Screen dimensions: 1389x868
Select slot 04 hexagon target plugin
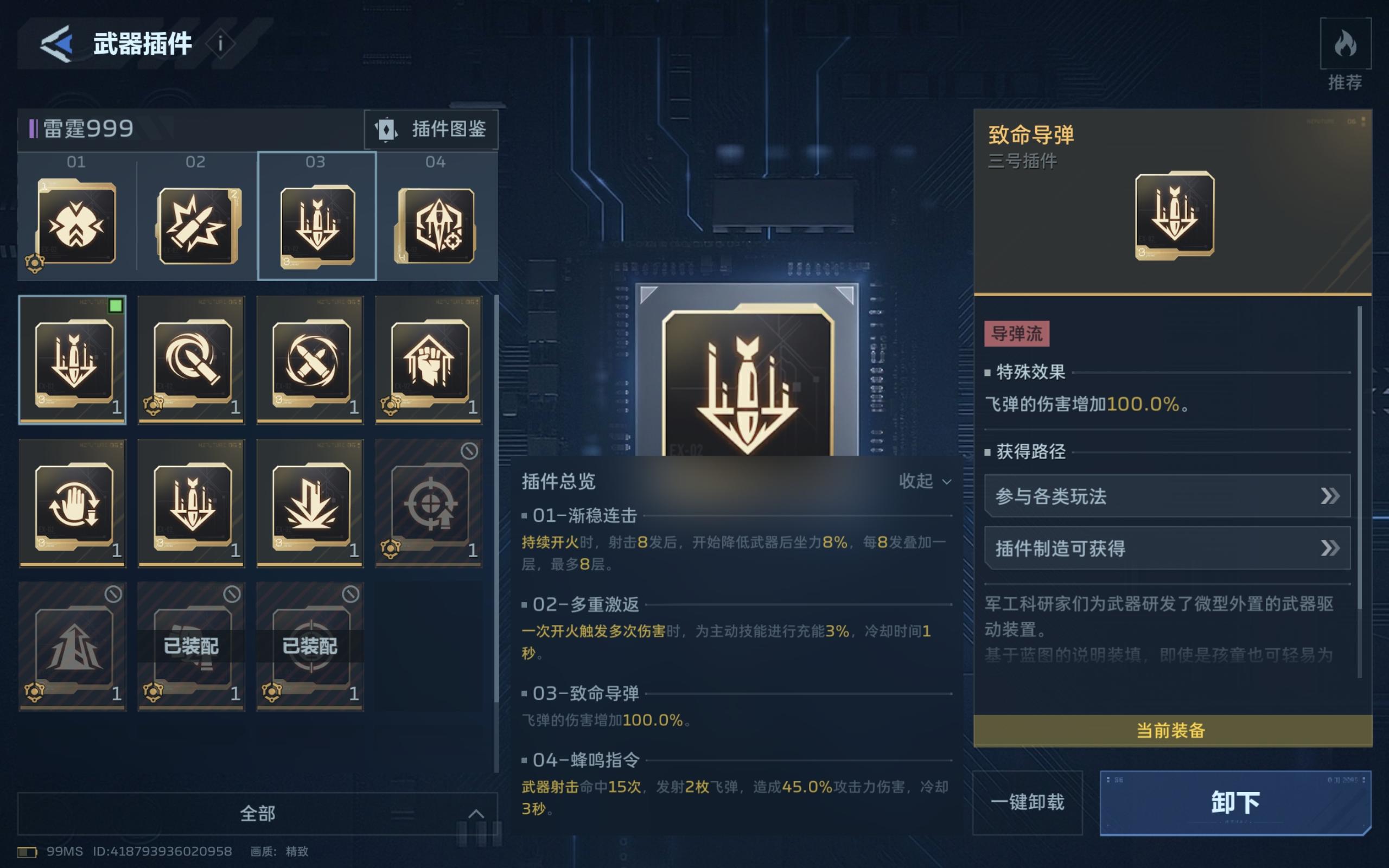click(436, 225)
